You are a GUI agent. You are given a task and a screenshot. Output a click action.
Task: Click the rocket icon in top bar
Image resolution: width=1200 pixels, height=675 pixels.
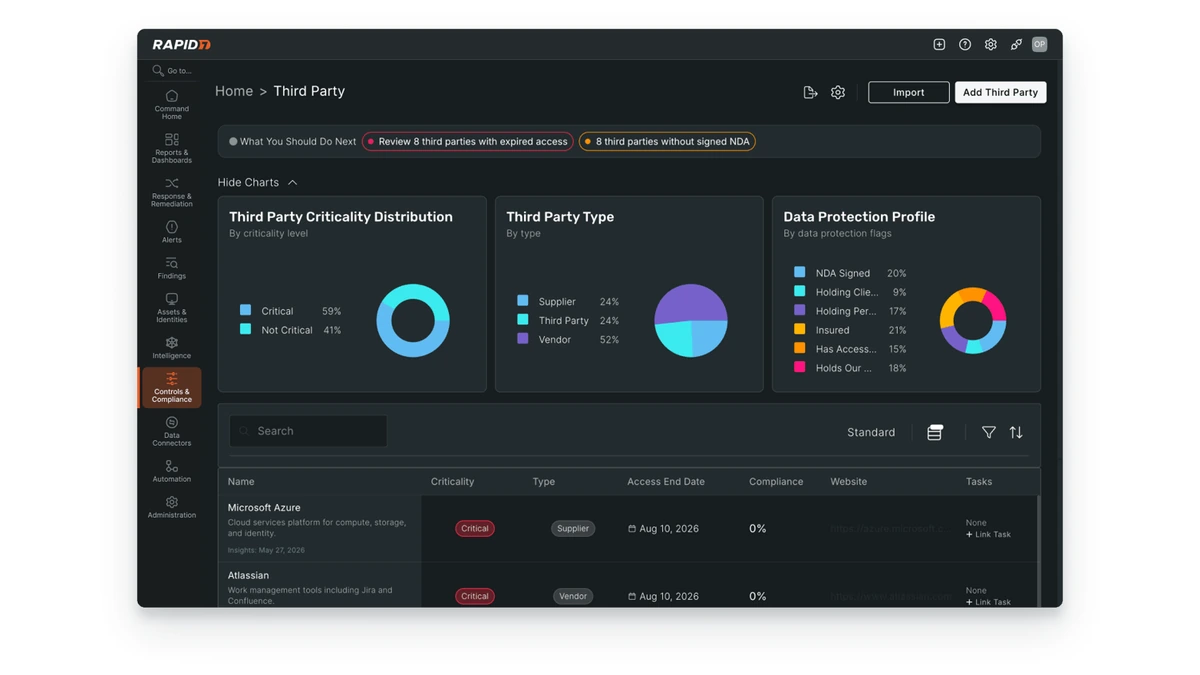1016,45
